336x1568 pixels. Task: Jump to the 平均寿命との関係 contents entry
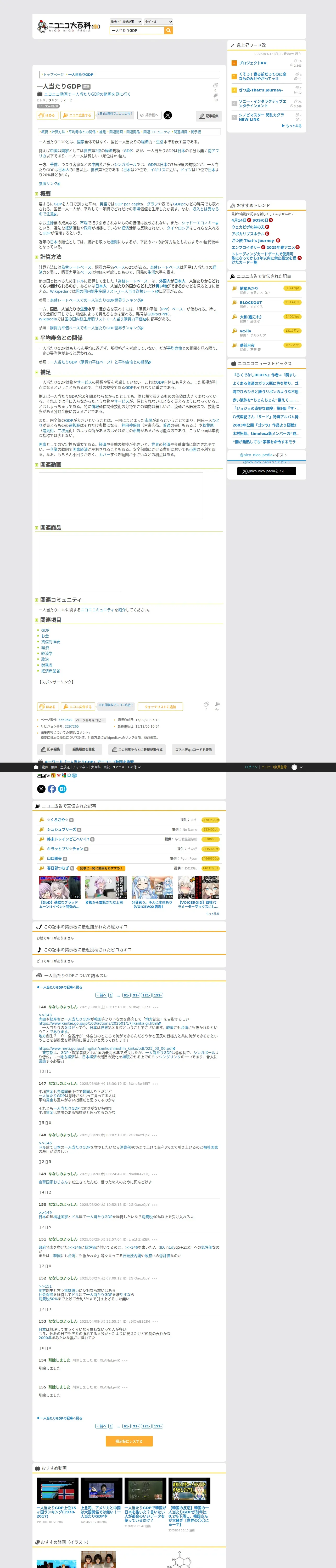point(82,131)
